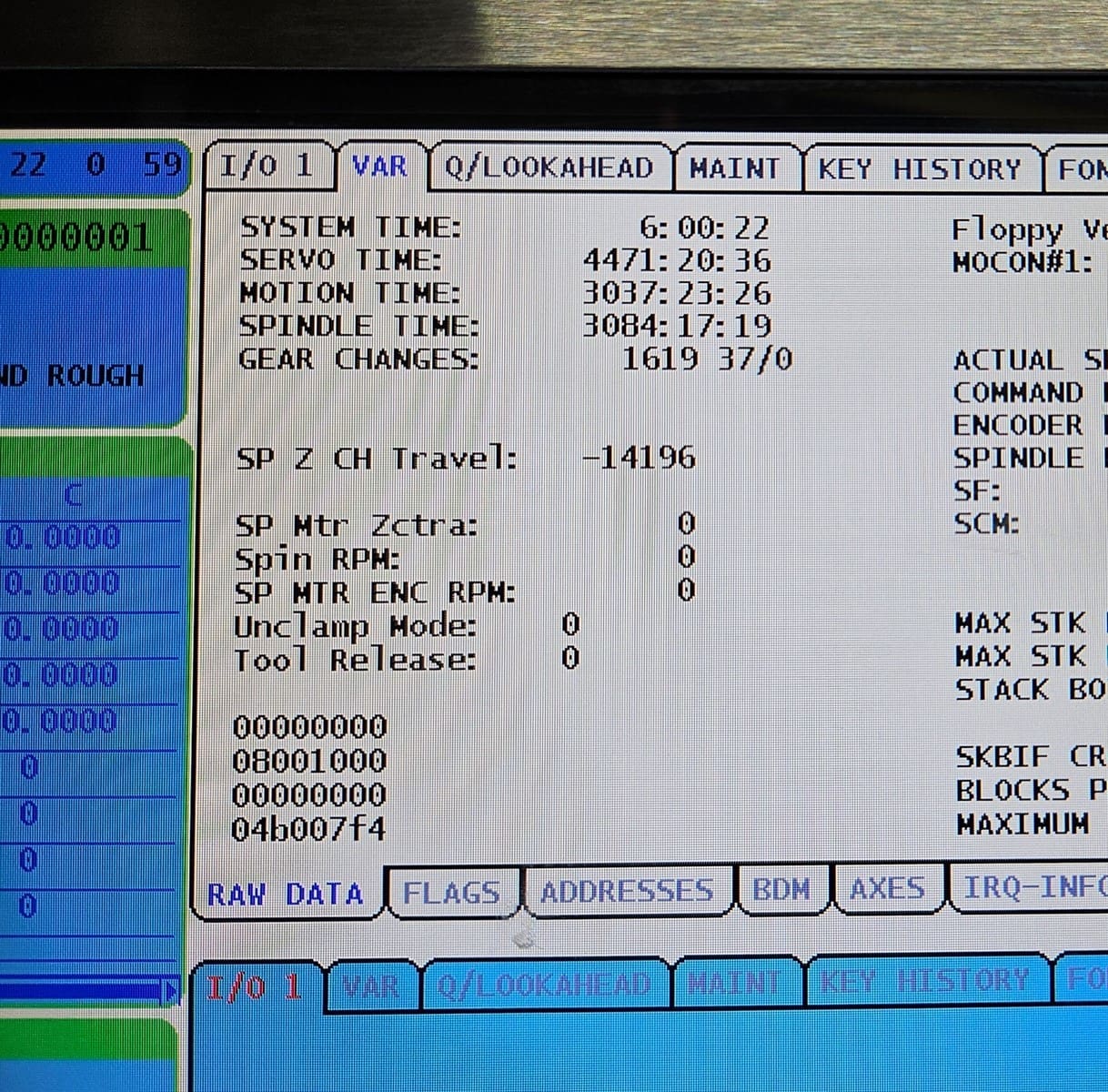
Task: Switch to upper Q/LOOKAHEAD tab
Action: (549, 168)
